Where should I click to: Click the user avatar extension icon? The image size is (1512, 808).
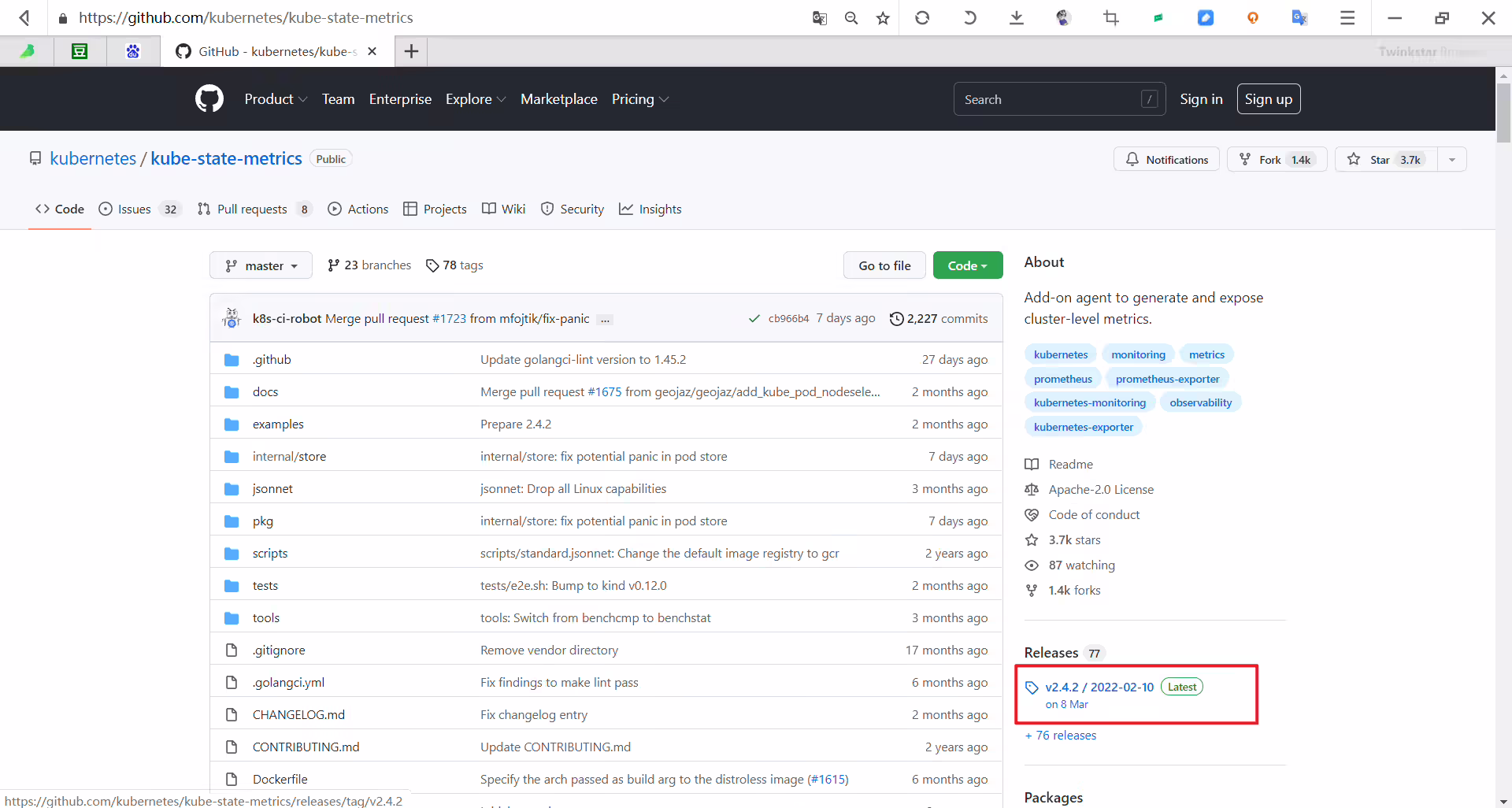coord(1064,17)
